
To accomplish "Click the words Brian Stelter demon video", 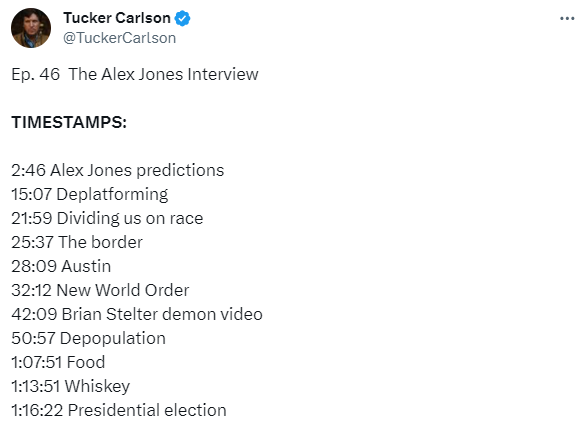I will (162, 314).
